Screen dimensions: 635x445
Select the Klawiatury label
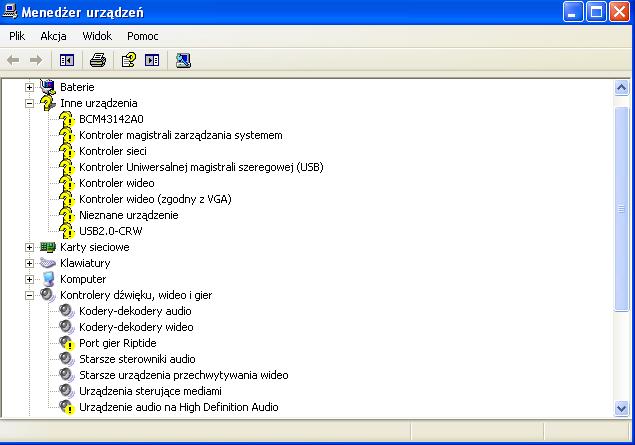[85, 263]
